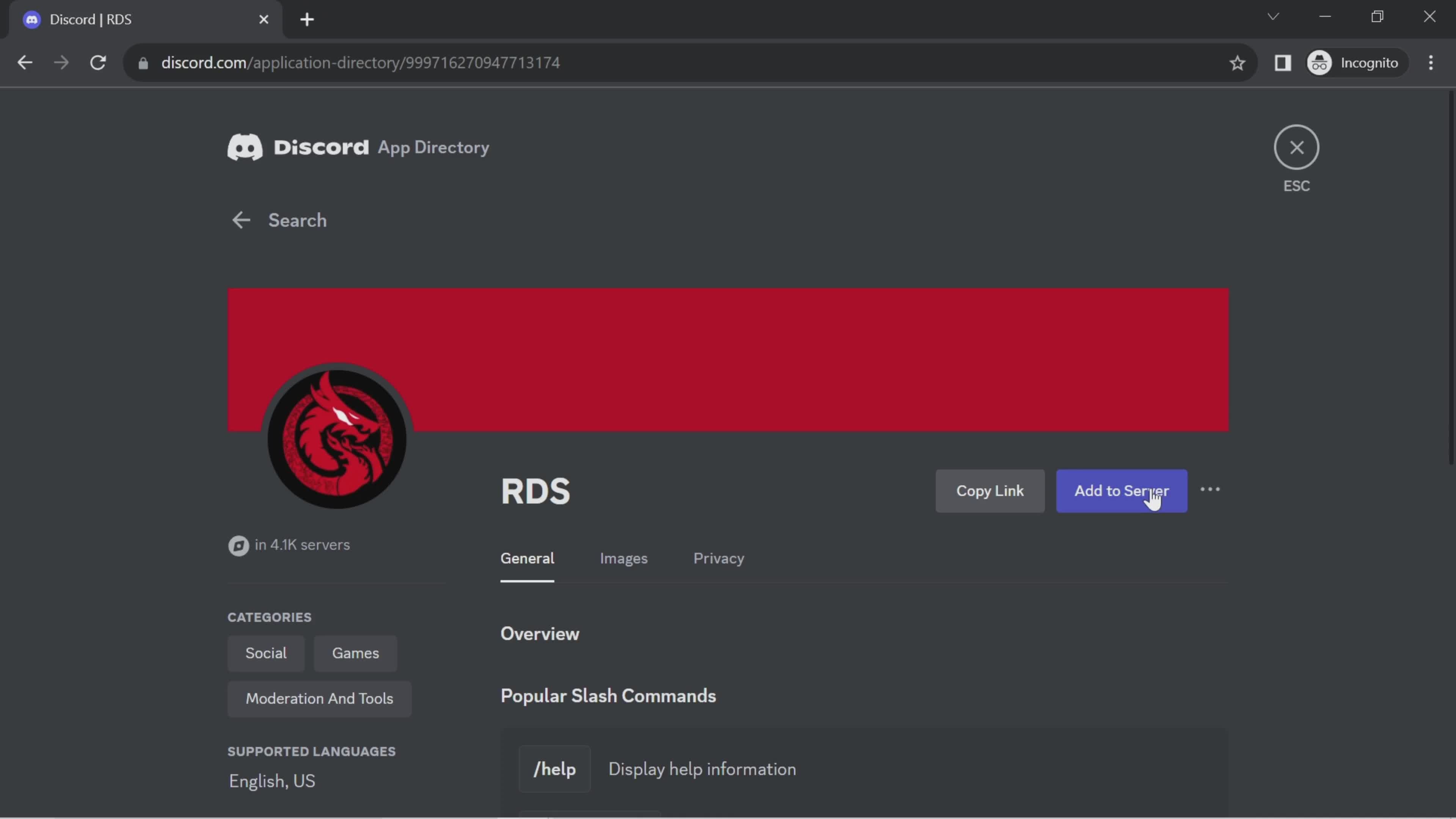
Task: Click the 'in 4.1K servers' text
Action: coord(302,545)
